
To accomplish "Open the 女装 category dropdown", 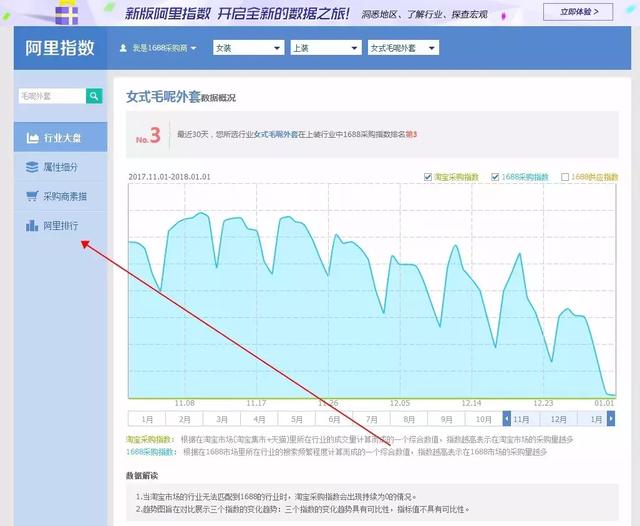I will (249, 48).
